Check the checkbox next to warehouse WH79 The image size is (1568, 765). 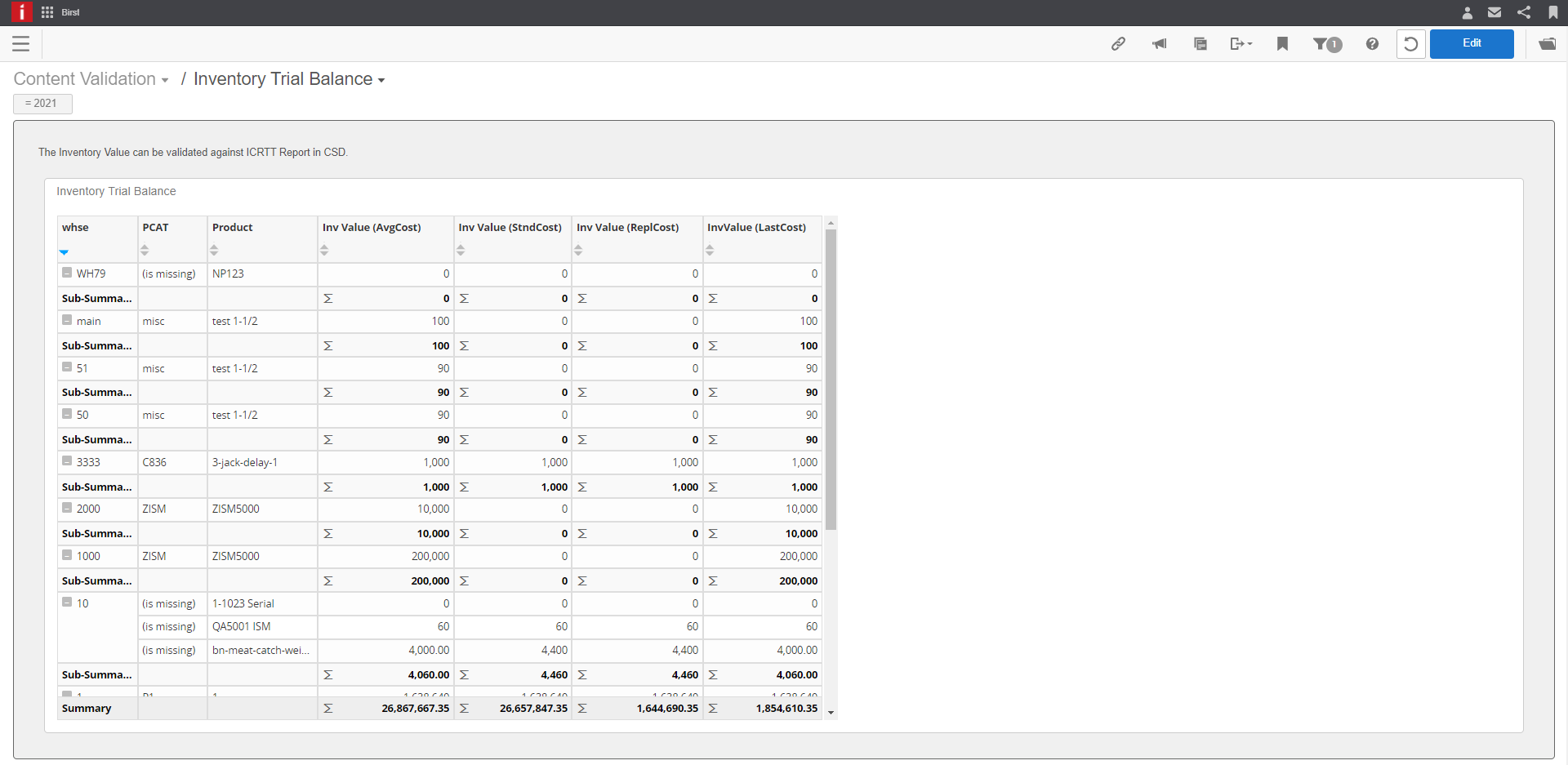[67, 272]
